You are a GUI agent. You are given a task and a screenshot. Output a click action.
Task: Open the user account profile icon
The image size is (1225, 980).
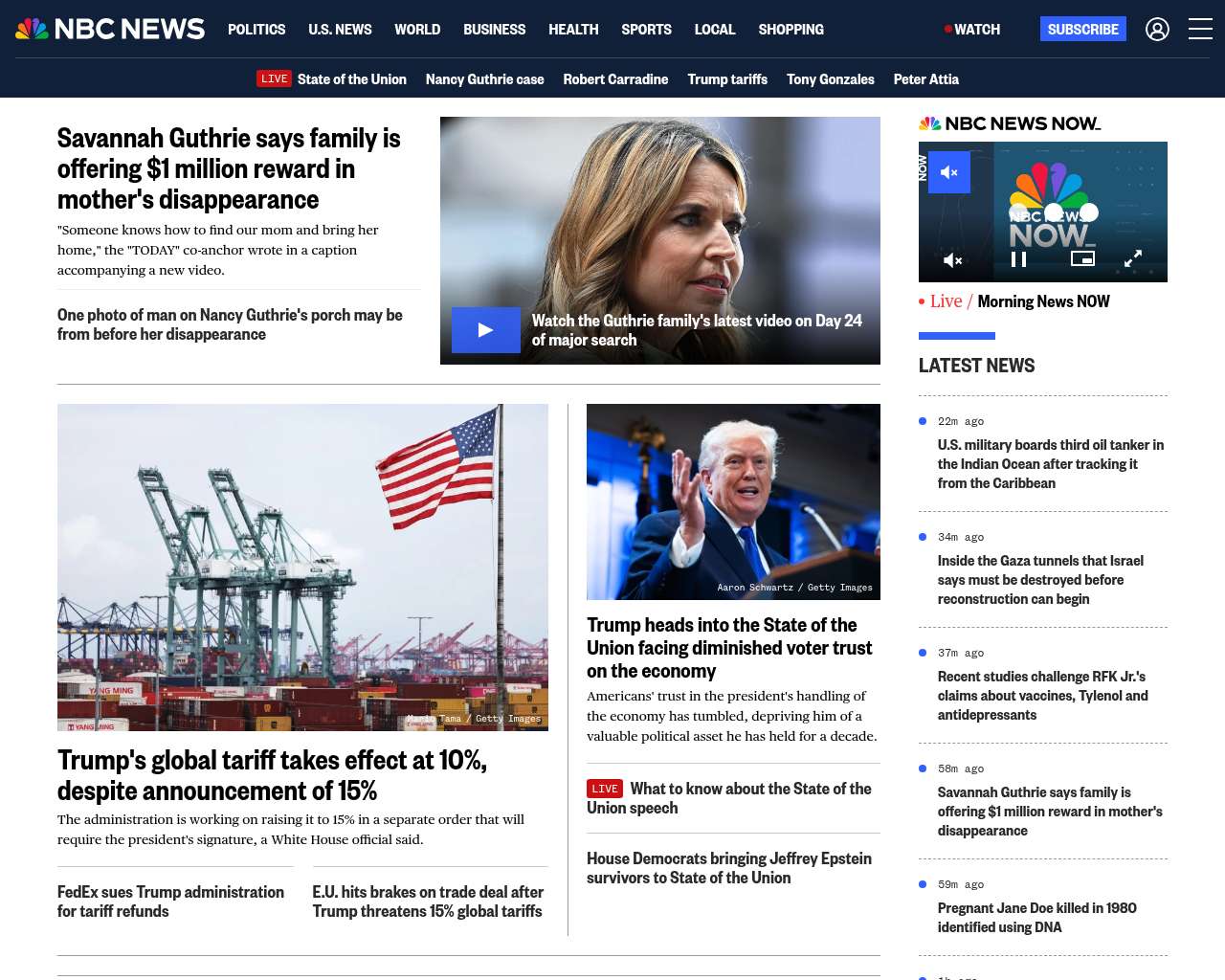1157,30
